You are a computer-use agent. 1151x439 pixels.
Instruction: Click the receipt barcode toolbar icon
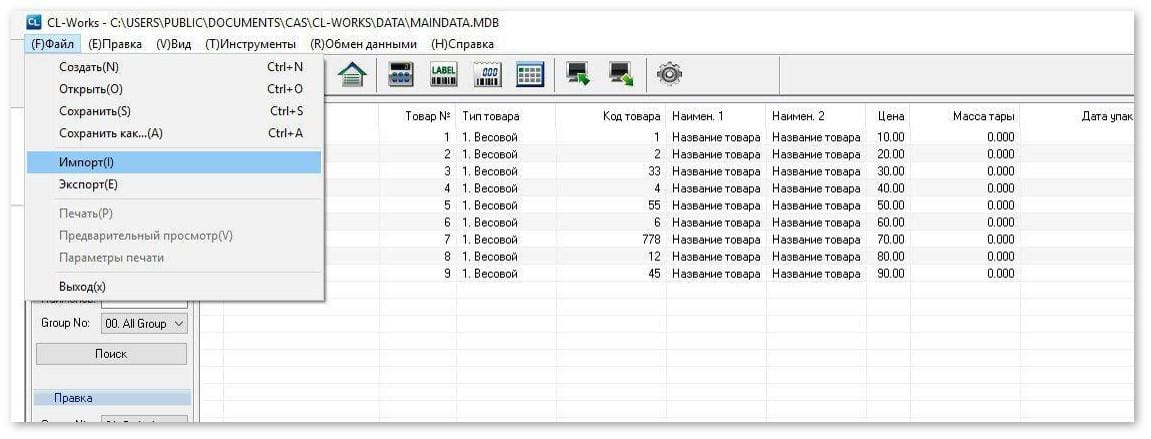487,74
